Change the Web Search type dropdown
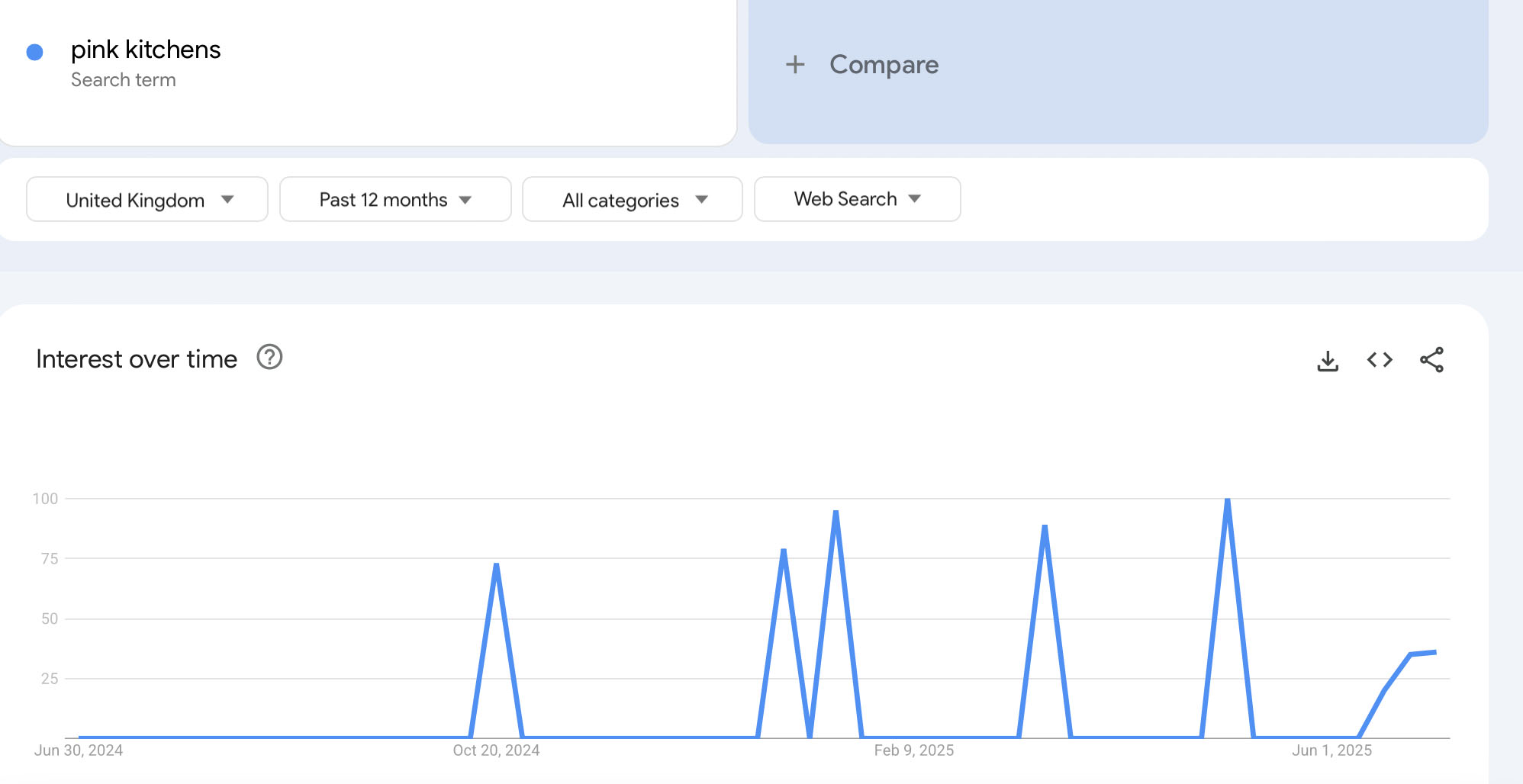This screenshot has height=784, width=1523. pos(858,199)
